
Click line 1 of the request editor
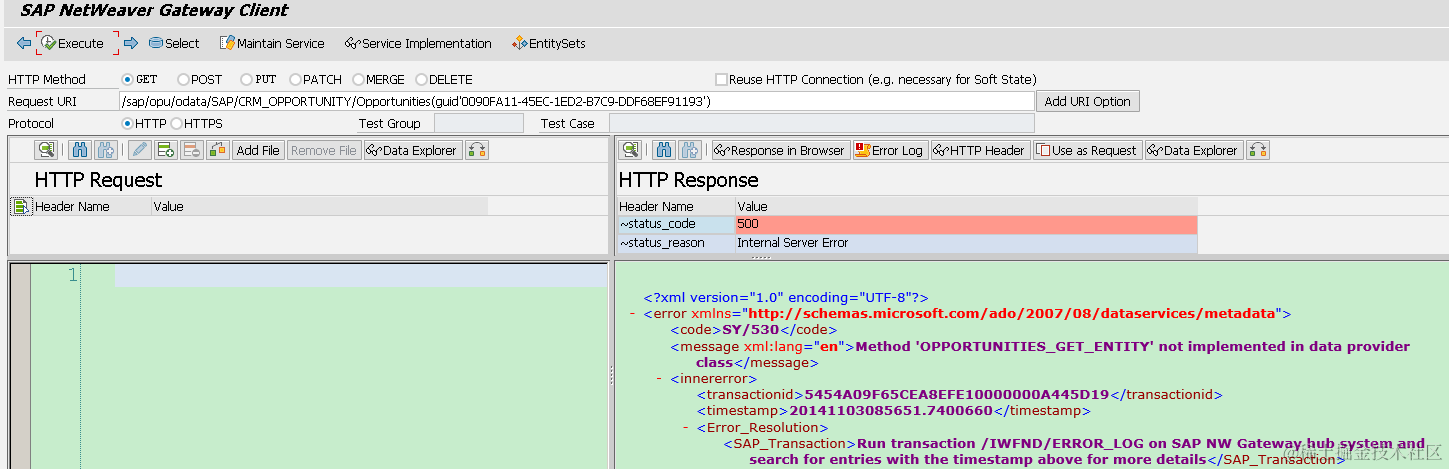click(x=361, y=276)
